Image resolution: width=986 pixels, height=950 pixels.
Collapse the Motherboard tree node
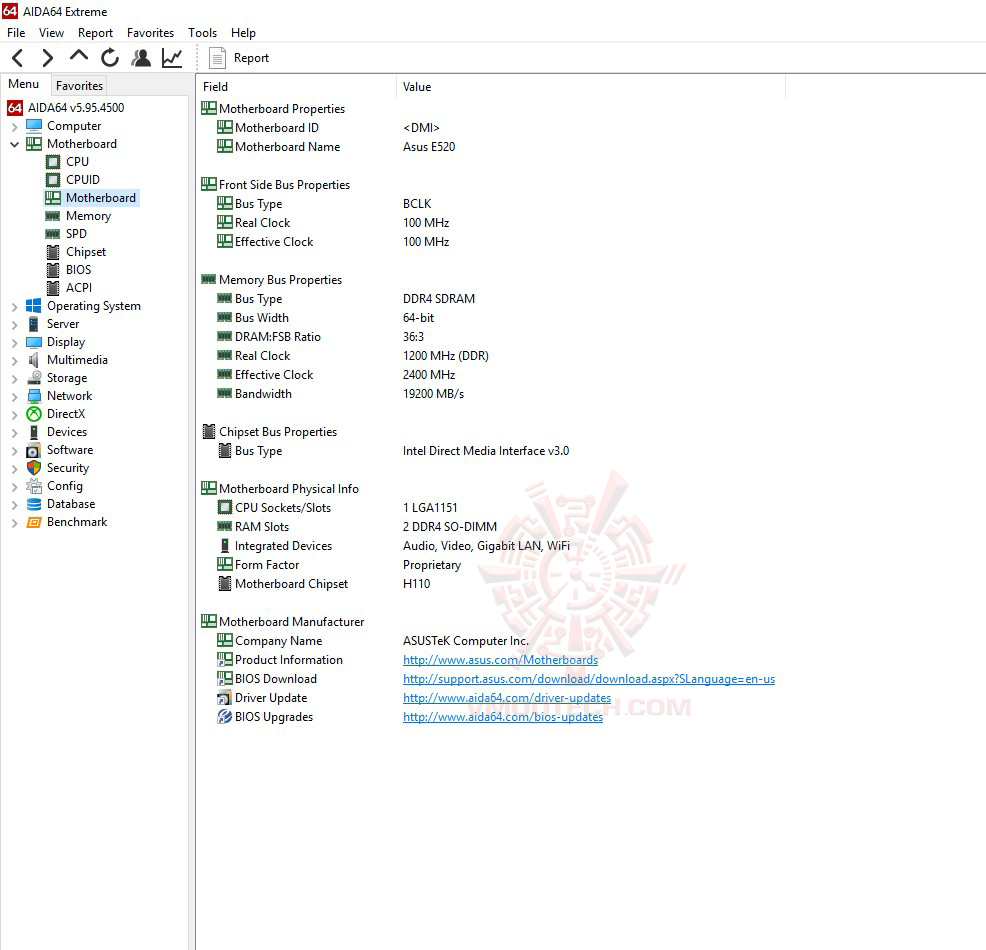14,144
